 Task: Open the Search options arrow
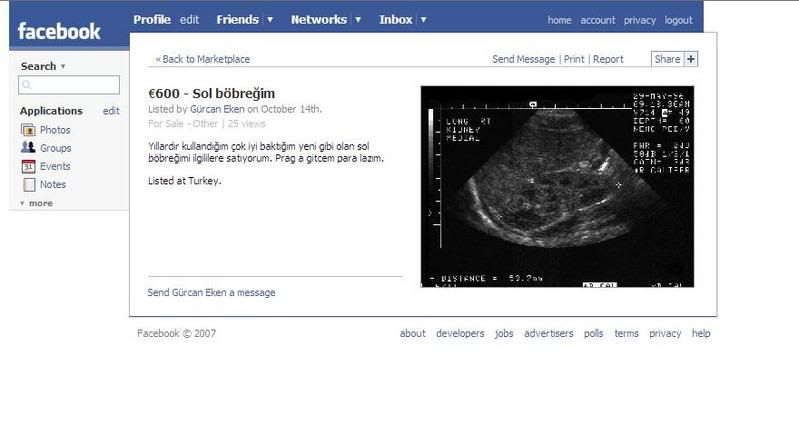(63, 67)
